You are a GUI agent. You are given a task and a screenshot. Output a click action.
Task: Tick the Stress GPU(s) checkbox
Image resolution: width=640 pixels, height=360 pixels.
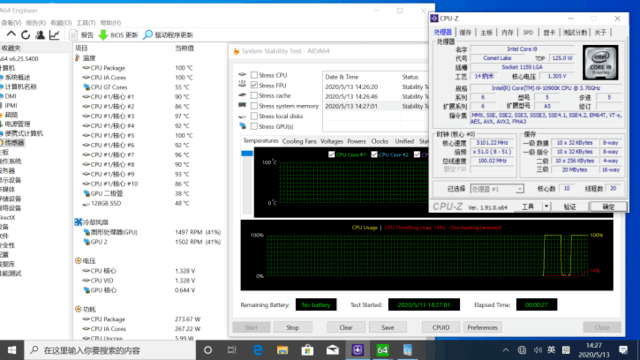click(x=254, y=127)
